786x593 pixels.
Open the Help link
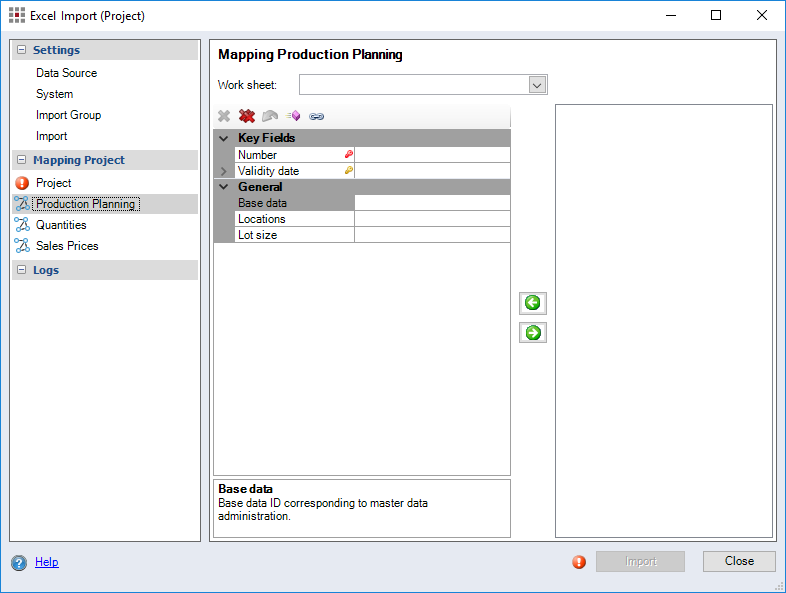[47, 562]
